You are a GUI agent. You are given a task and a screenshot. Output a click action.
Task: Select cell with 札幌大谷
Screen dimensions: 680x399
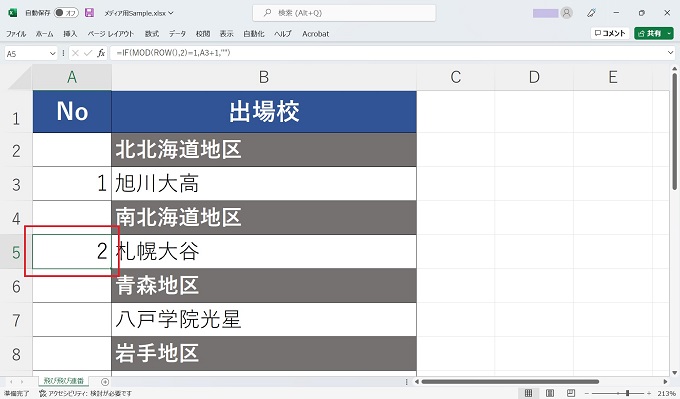[x=264, y=251]
